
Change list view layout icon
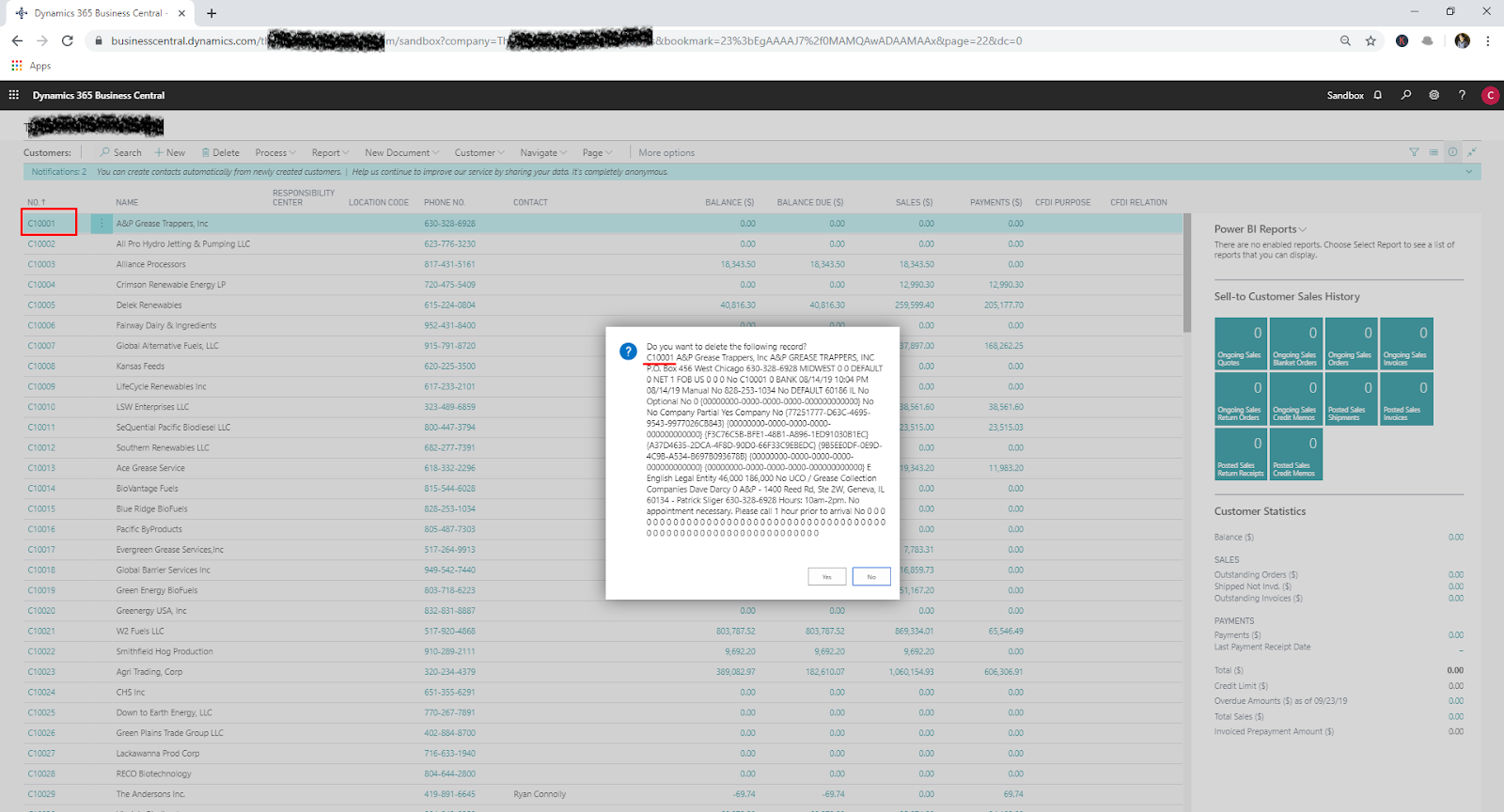[1433, 152]
